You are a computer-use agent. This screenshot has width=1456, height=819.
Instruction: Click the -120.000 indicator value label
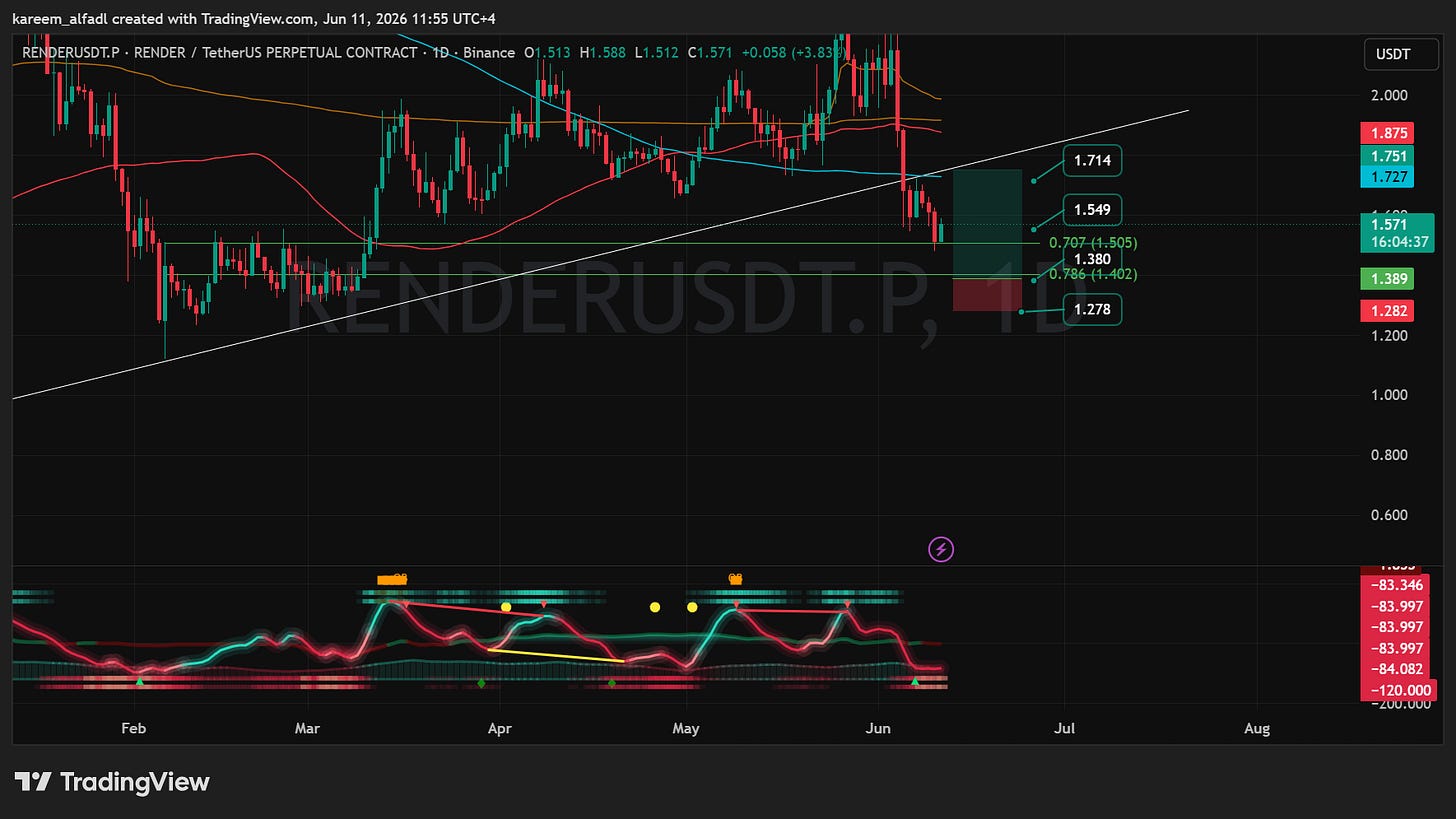point(1397,690)
